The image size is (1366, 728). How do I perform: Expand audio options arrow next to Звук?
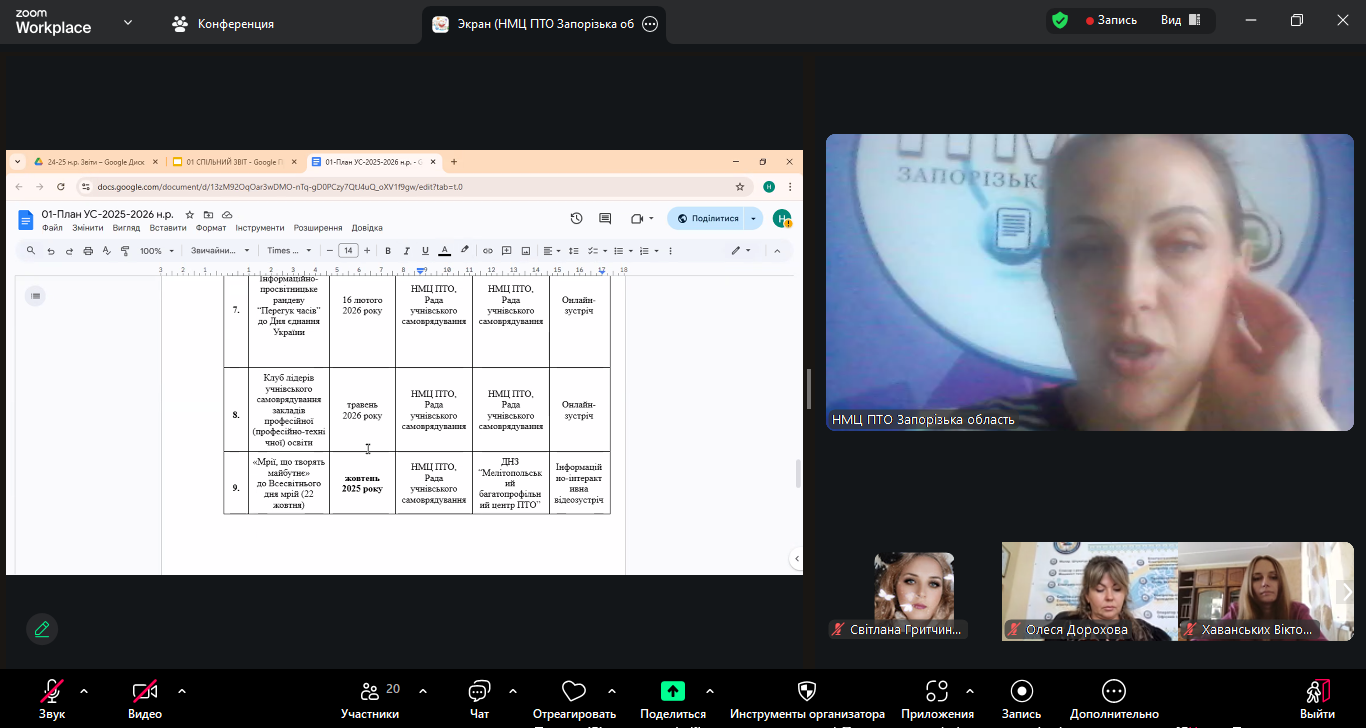click(84, 691)
